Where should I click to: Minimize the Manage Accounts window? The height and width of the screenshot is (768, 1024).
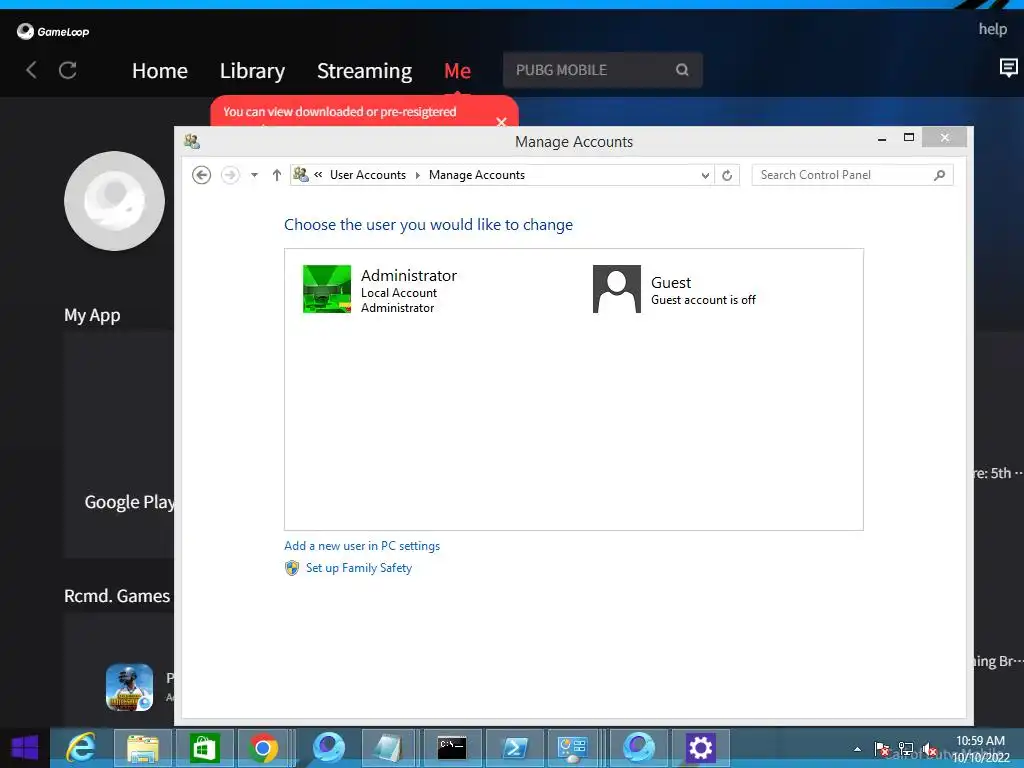(x=882, y=138)
